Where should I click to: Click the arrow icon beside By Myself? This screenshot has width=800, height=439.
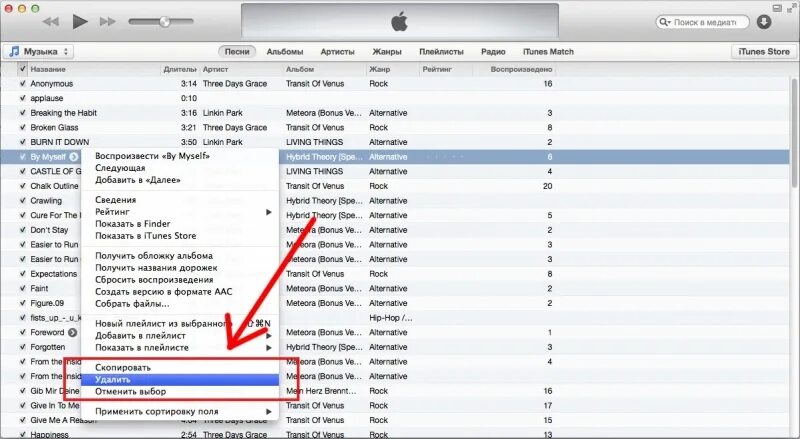tap(74, 157)
